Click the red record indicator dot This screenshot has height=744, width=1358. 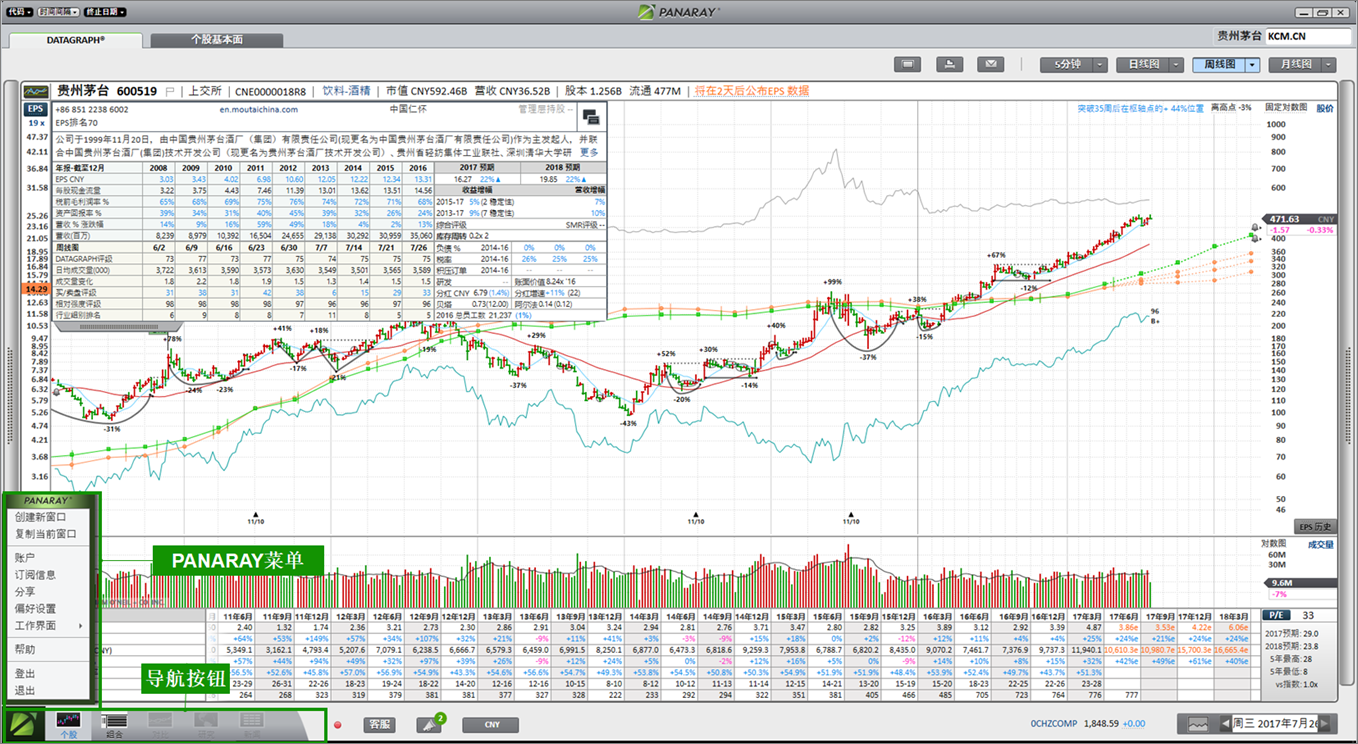pyautogui.click(x=339, y=724)
